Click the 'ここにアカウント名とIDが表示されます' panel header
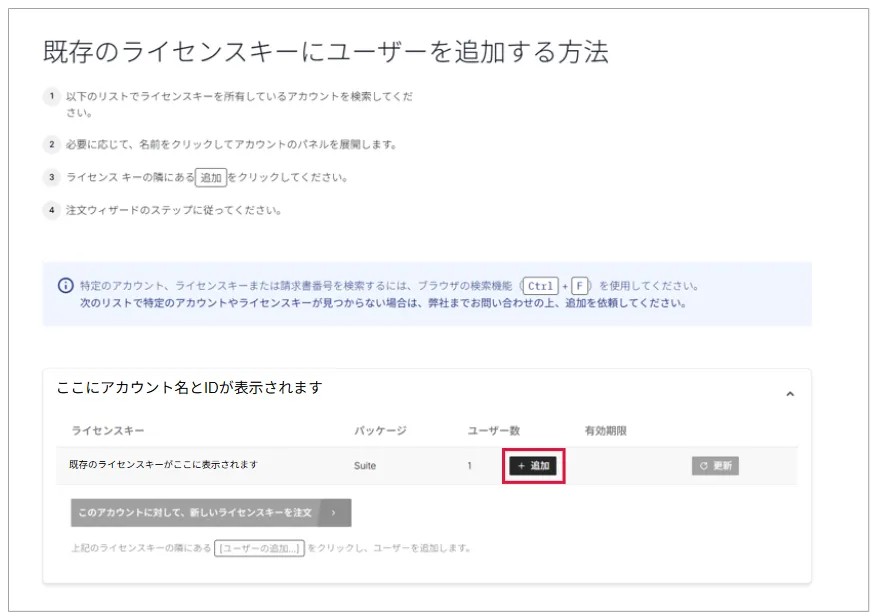 coord(190,388)
